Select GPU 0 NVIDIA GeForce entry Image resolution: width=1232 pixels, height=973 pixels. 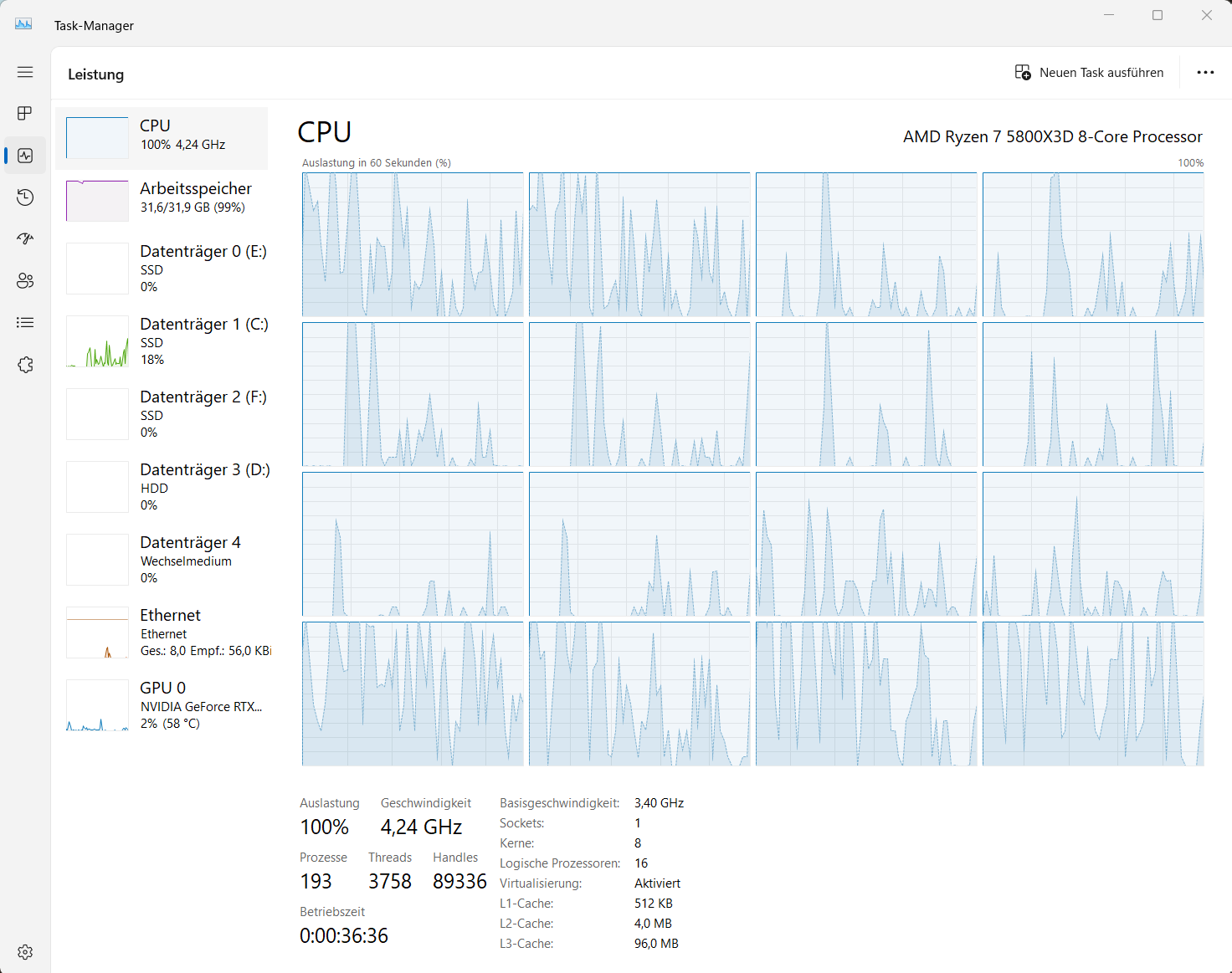point(162,705)
